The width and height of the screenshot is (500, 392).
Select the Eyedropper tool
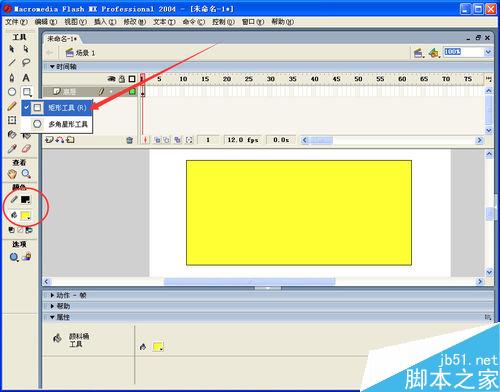(x=12, y=149)
